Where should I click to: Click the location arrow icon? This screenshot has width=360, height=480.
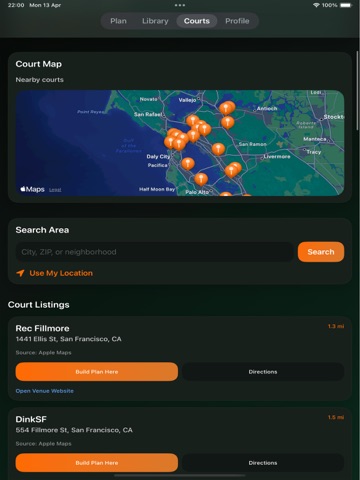[20, 273]
